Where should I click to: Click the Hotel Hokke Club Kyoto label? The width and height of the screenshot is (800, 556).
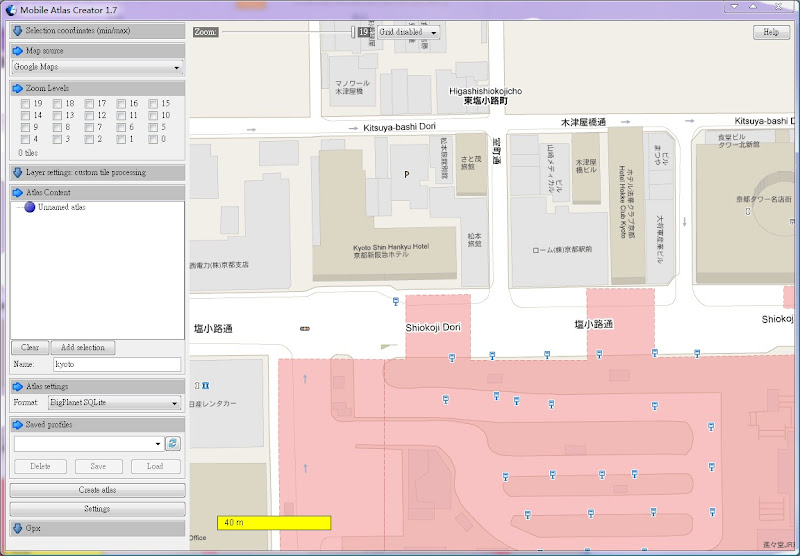pyautogui.click(x=622, y=202)
